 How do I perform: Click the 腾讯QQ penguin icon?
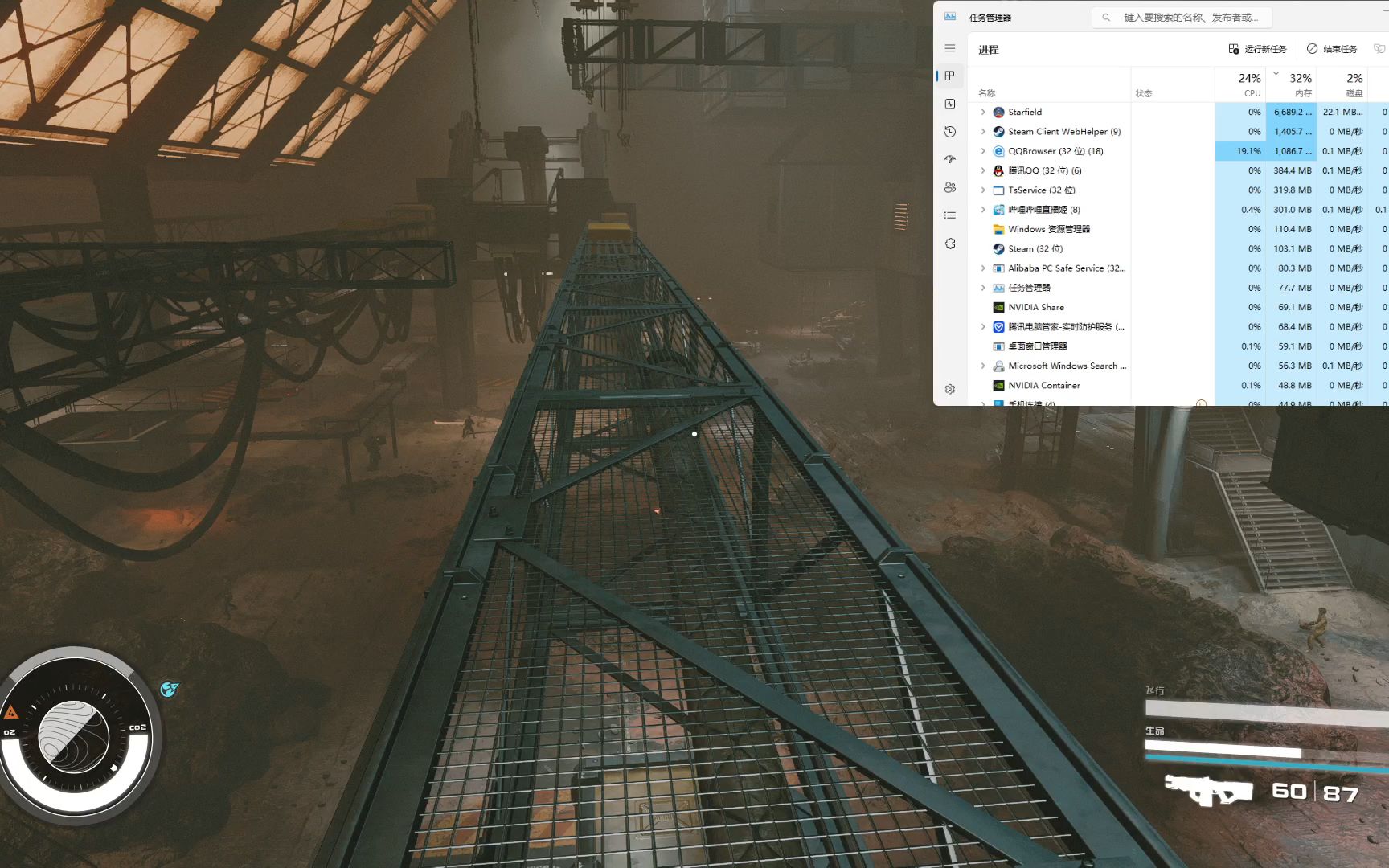(998, 170)
